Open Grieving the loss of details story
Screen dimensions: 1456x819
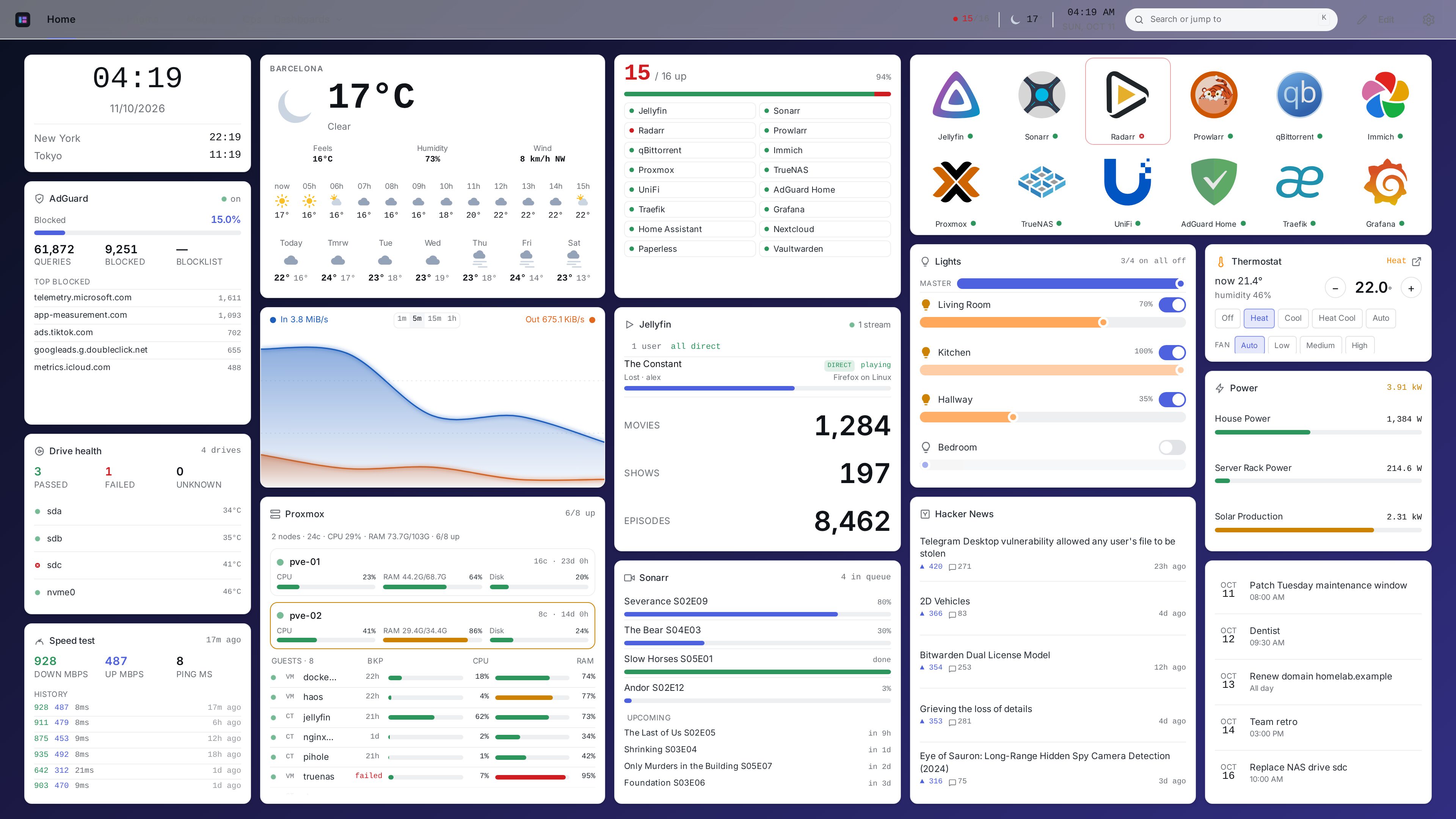click(976, 709)
